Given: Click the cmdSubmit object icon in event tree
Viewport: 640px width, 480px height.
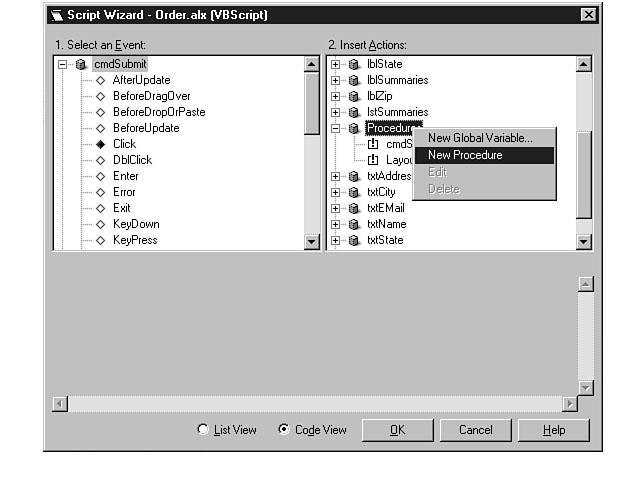Looking at the screenshot, I should coord(80,64).
